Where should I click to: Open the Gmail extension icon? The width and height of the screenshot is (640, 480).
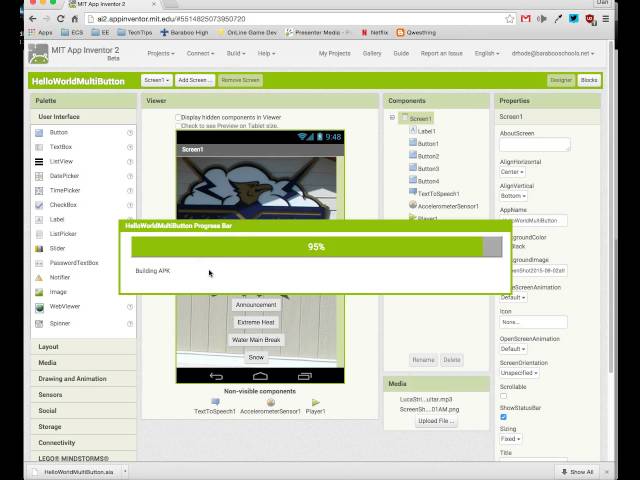coord(526,19)
